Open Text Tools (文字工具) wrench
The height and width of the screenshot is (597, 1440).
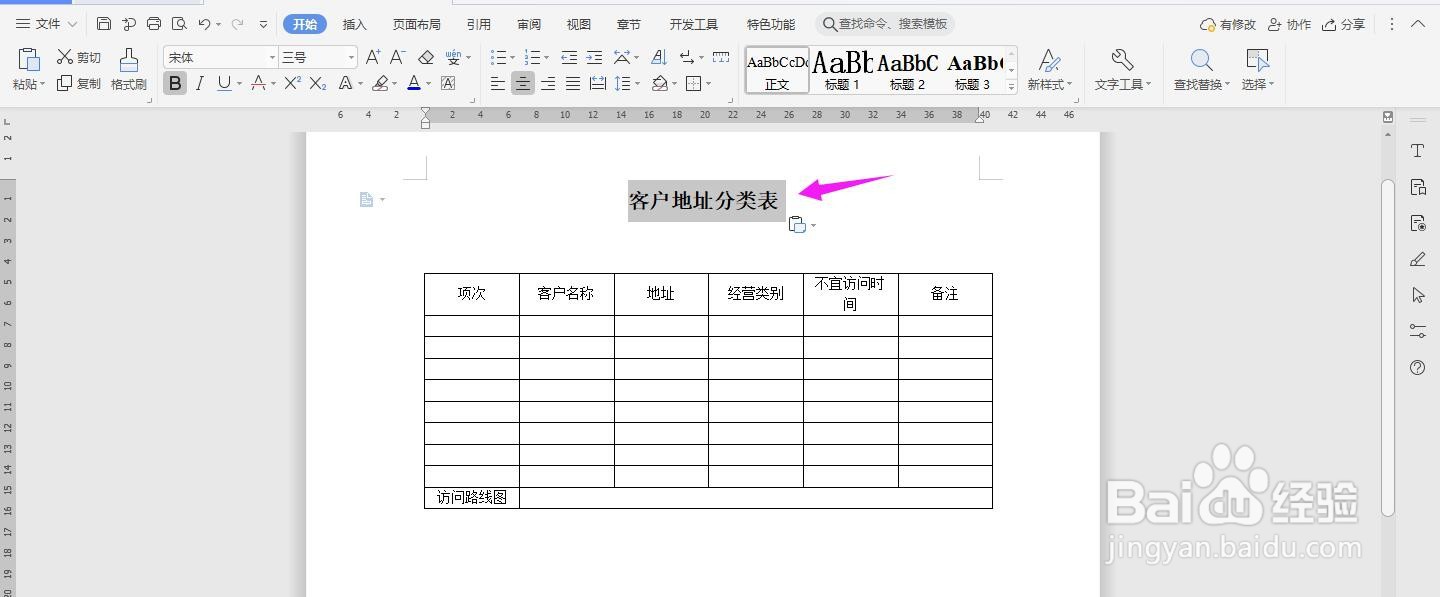pos(1122,70)
